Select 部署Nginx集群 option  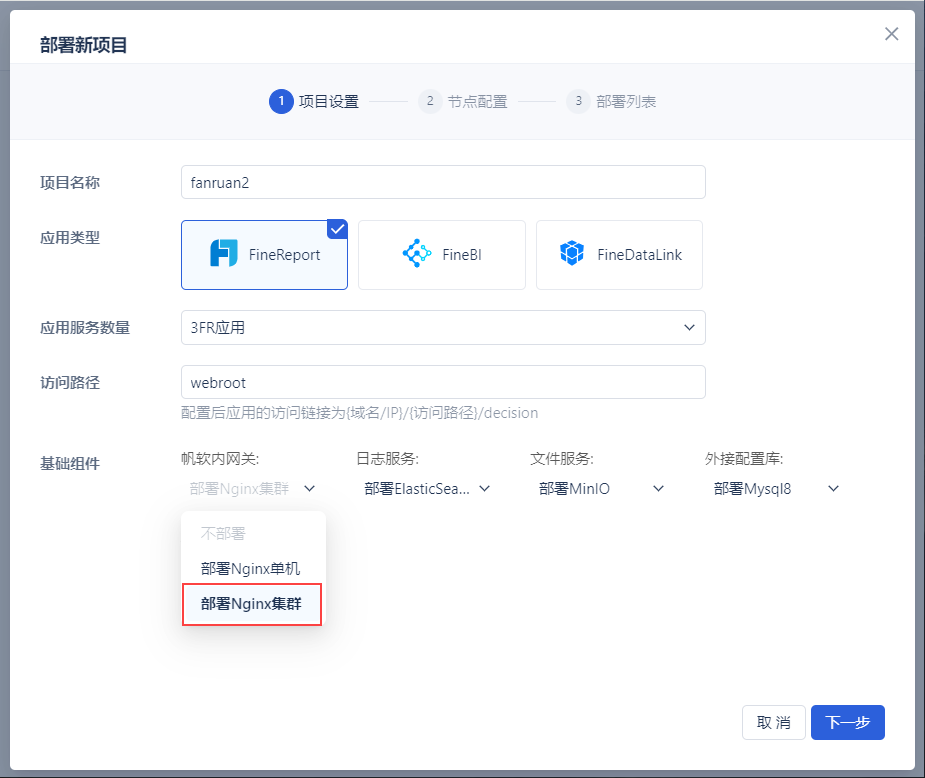coord(252,604)
